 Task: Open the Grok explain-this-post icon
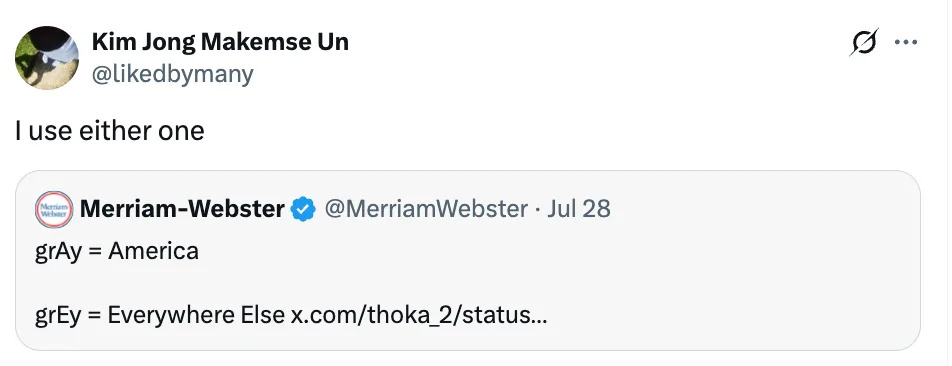click(x=864, y=42)
